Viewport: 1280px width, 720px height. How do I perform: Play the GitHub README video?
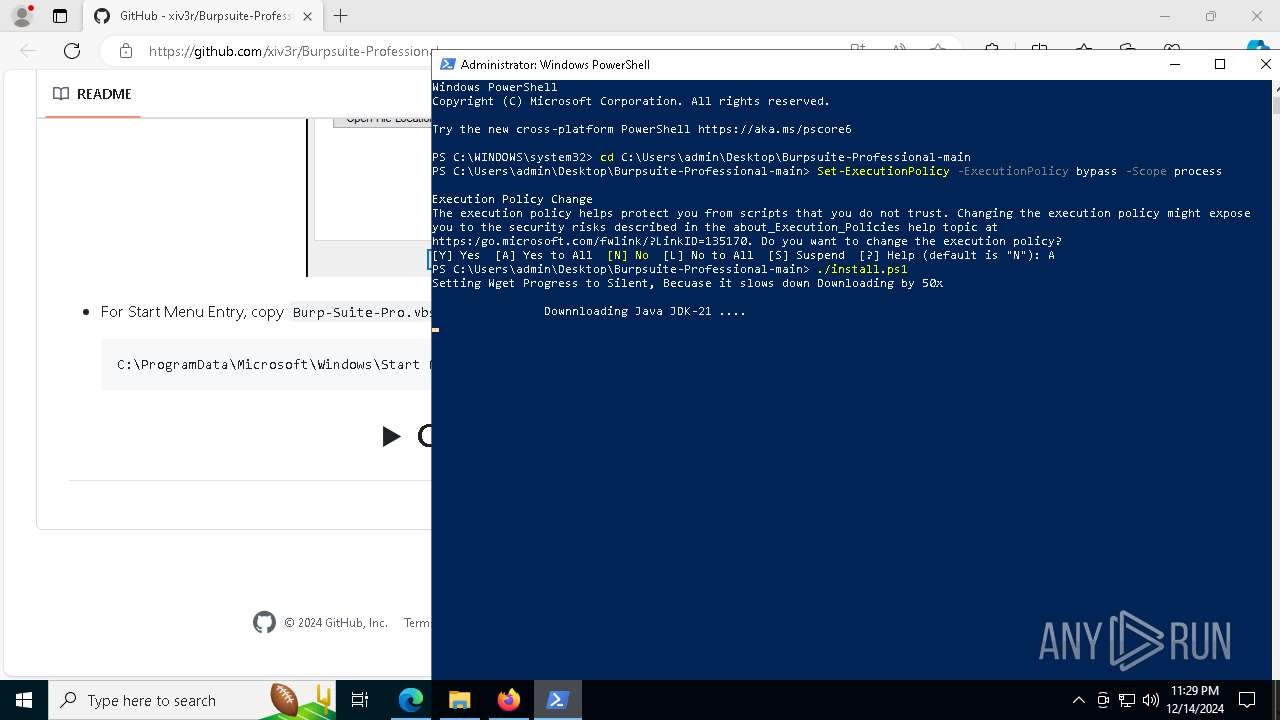[x=391, y=436]
